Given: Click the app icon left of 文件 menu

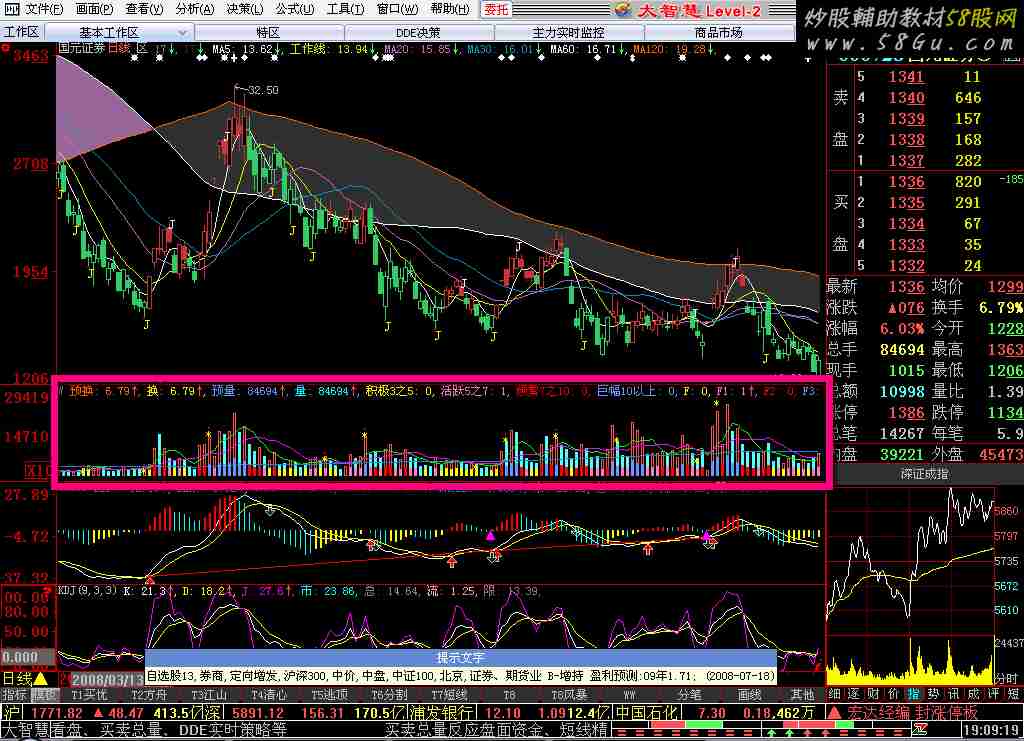Looking at the screenshot, I should pyautogui.click(x=12, y=9).
